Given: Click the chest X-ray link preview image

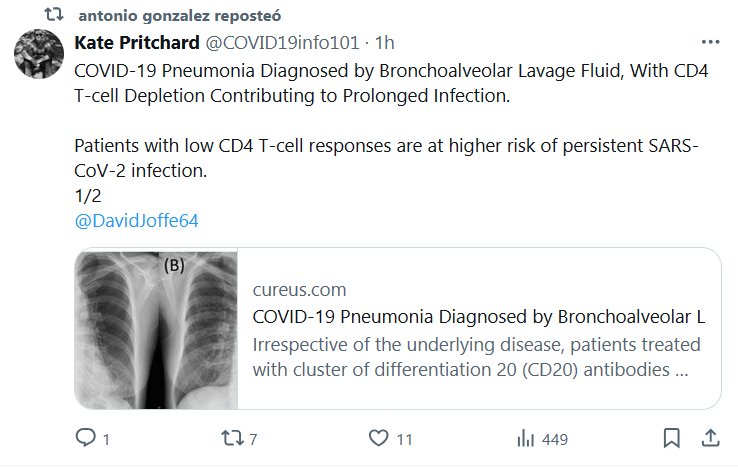Looking at the screenshot, I should click(157, 328).
